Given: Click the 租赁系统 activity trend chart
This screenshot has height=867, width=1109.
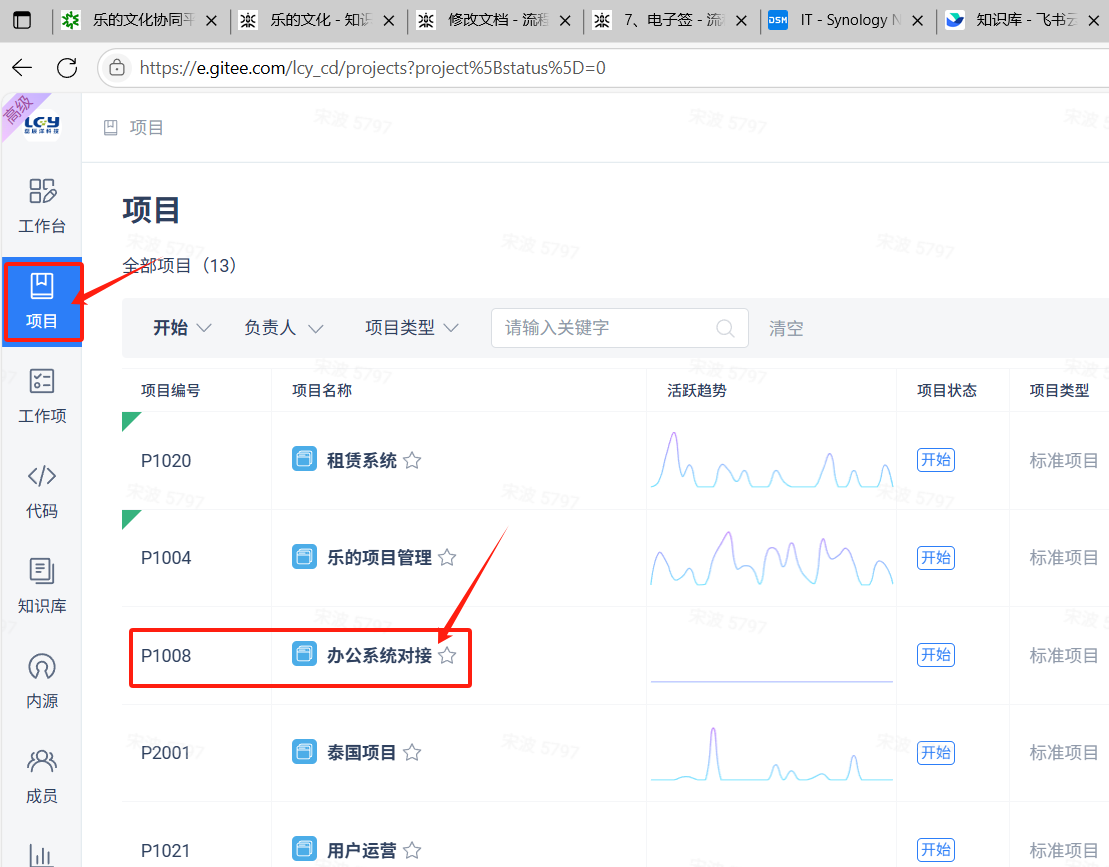Looking at the screenshot, I should click(x=771, y=461).
